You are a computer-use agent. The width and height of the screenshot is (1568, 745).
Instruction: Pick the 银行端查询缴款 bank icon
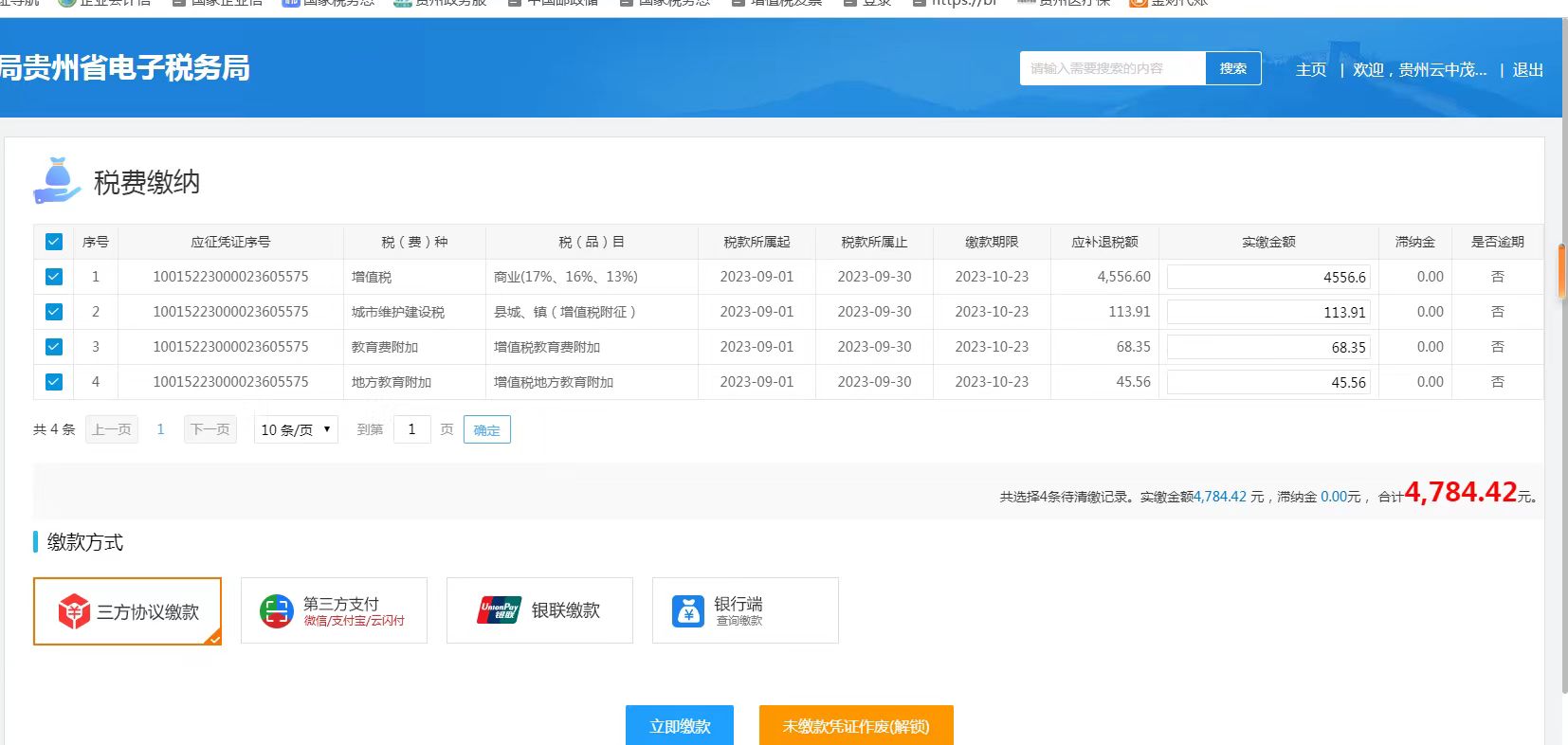(688, 611)
